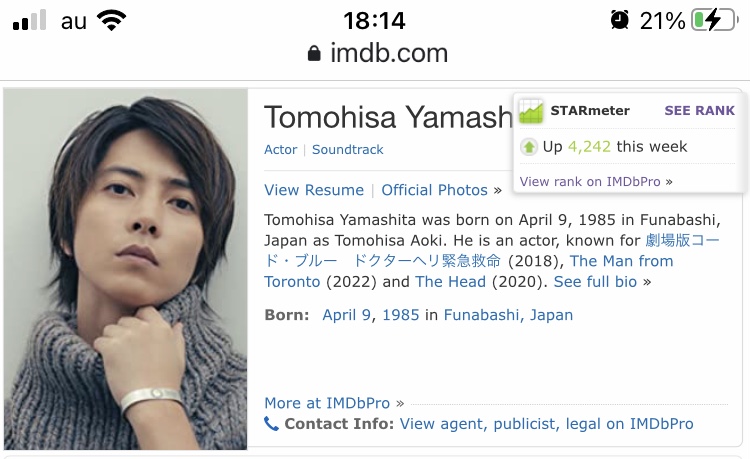750x459 pixels.
Task: Tap the alarm clock status icon
Action: click(x=620, y=20)
